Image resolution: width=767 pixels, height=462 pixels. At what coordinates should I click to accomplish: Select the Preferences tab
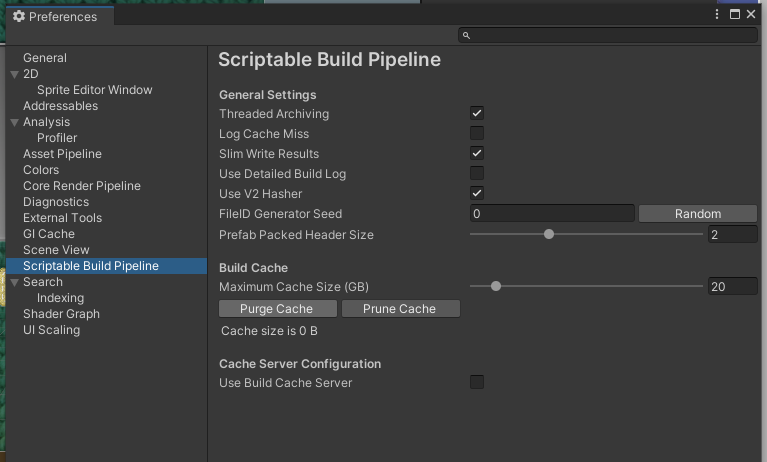tap(56, 16)
